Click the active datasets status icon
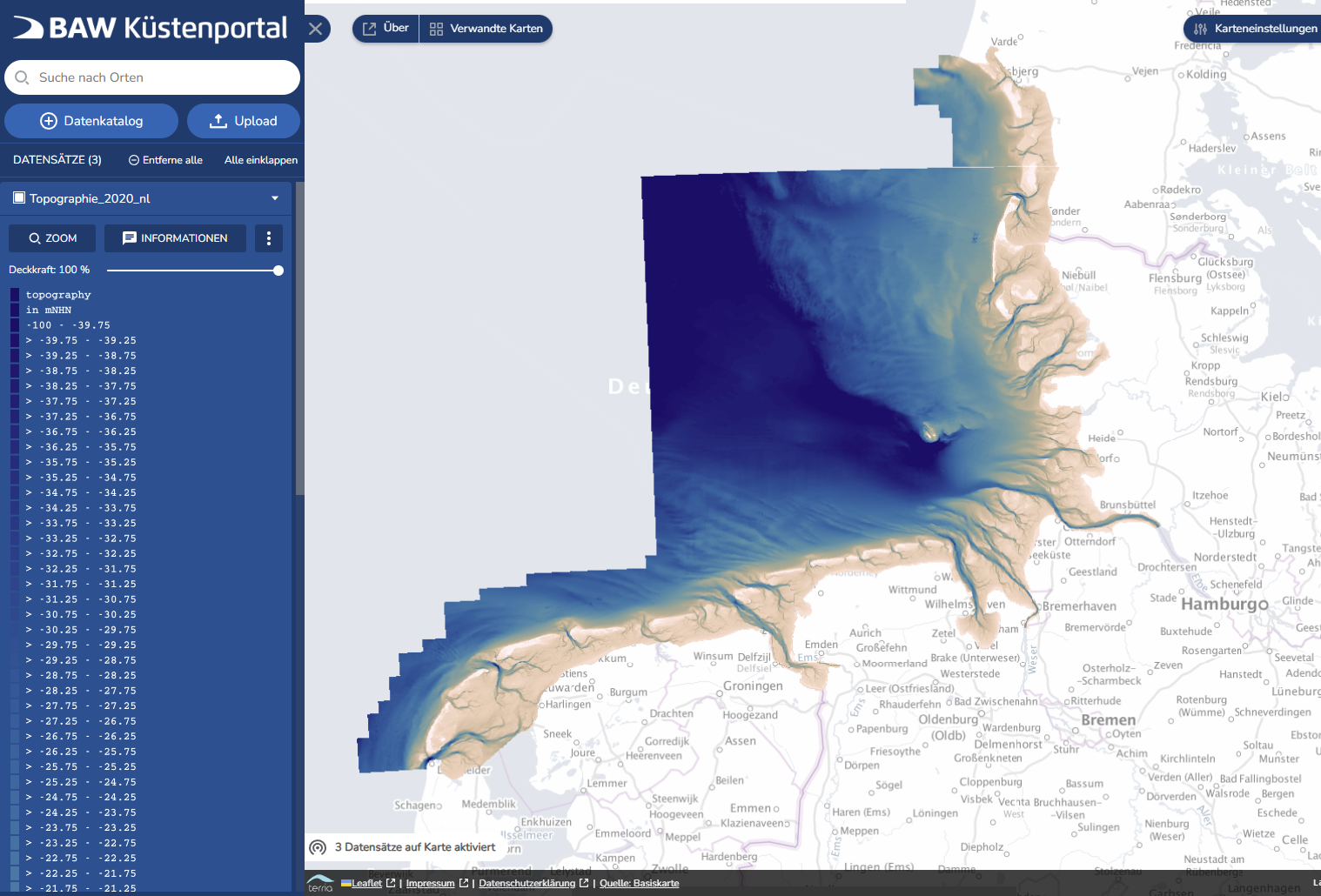This screenshot has width=1321, height=896. tap(319, 847)
